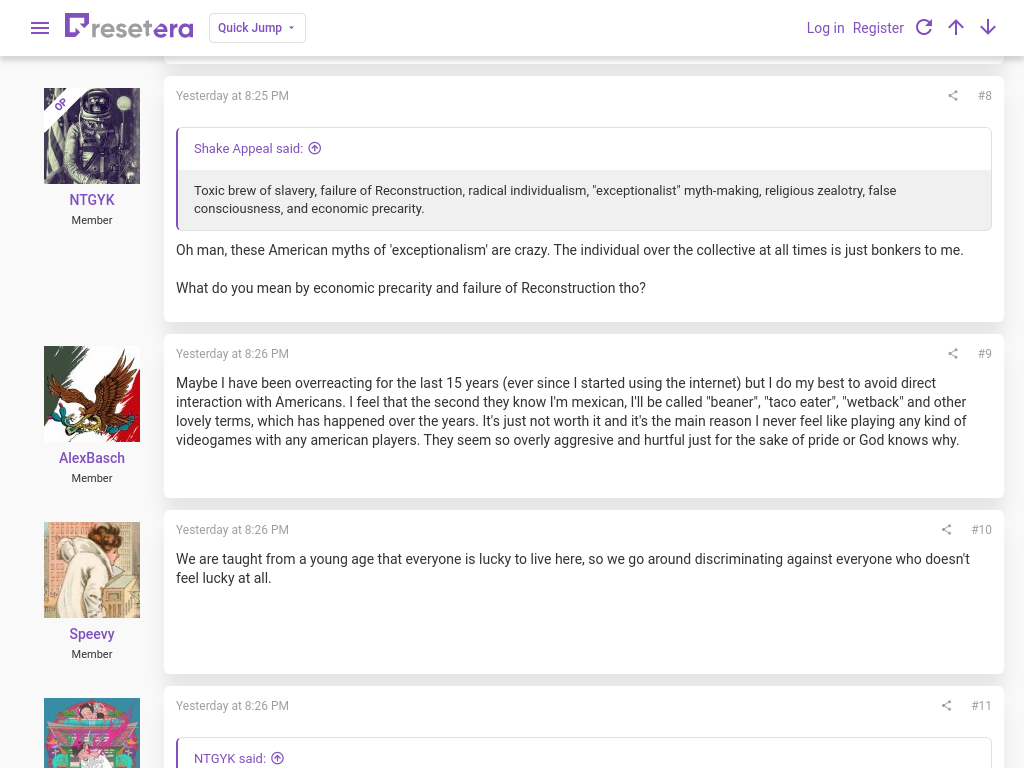Expand the Quick Jump dropdown
The image size is (1024, 768).
(257, 28)
